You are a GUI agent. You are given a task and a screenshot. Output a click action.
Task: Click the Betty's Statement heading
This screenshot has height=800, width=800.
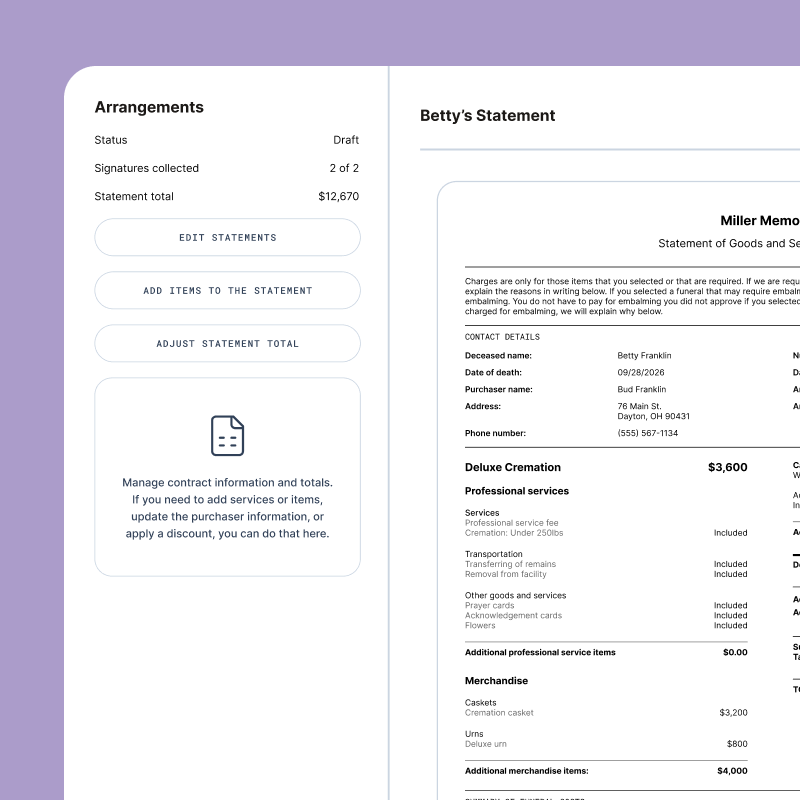point(487,116)
